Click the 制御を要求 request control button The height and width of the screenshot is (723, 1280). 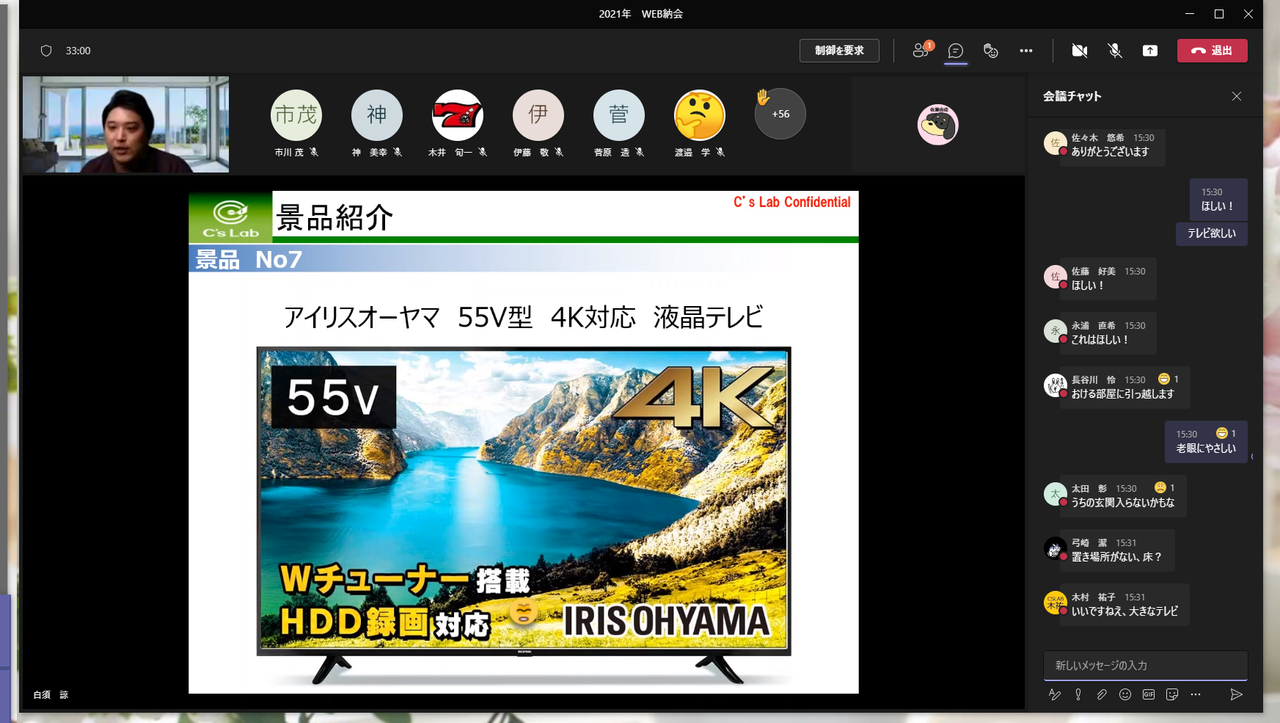point(839,51)
